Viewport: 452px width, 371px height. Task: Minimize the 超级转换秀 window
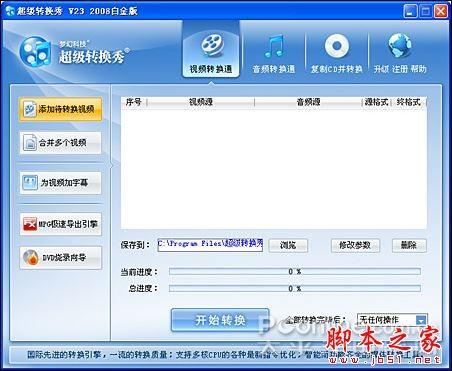(410, 11)
